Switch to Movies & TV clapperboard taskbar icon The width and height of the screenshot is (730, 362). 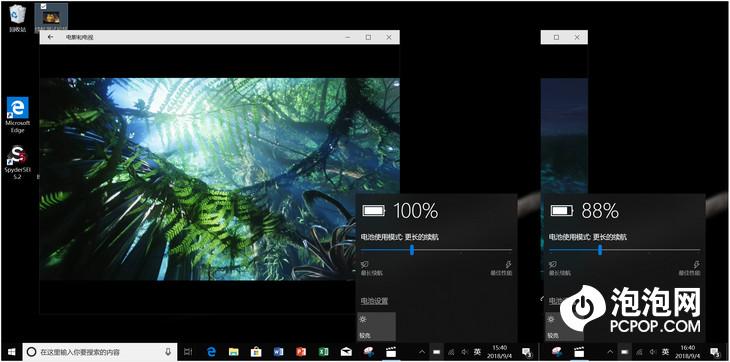391,352
